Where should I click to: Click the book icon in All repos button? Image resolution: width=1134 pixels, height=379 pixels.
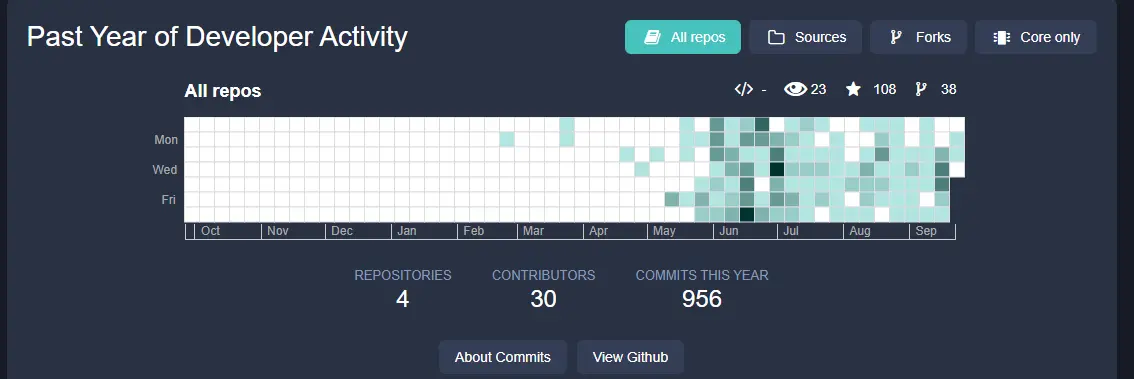652,37
